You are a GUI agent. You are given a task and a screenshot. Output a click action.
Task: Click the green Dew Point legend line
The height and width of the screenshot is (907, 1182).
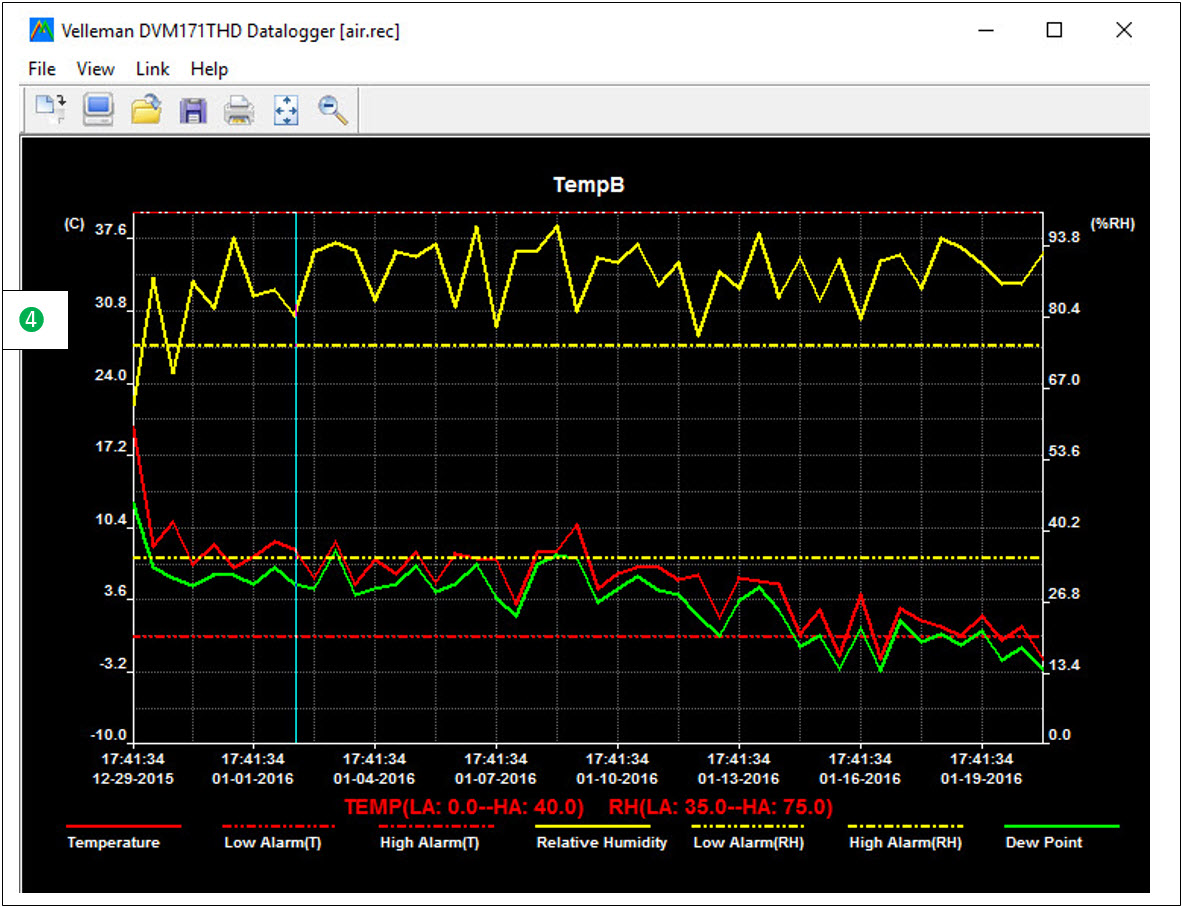tap(1061, 827)
